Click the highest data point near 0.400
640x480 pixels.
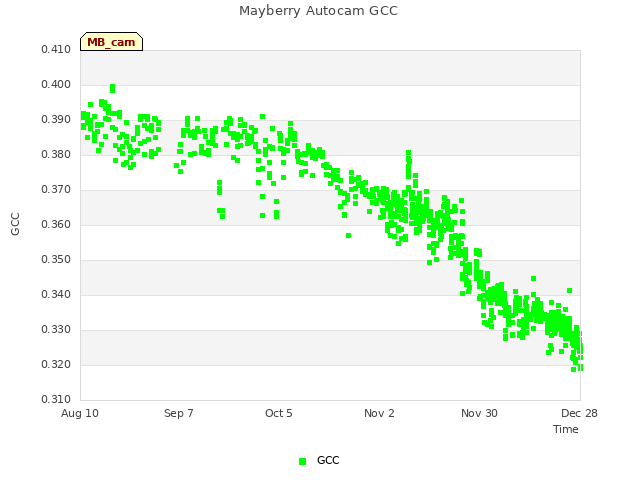[113, 87]
